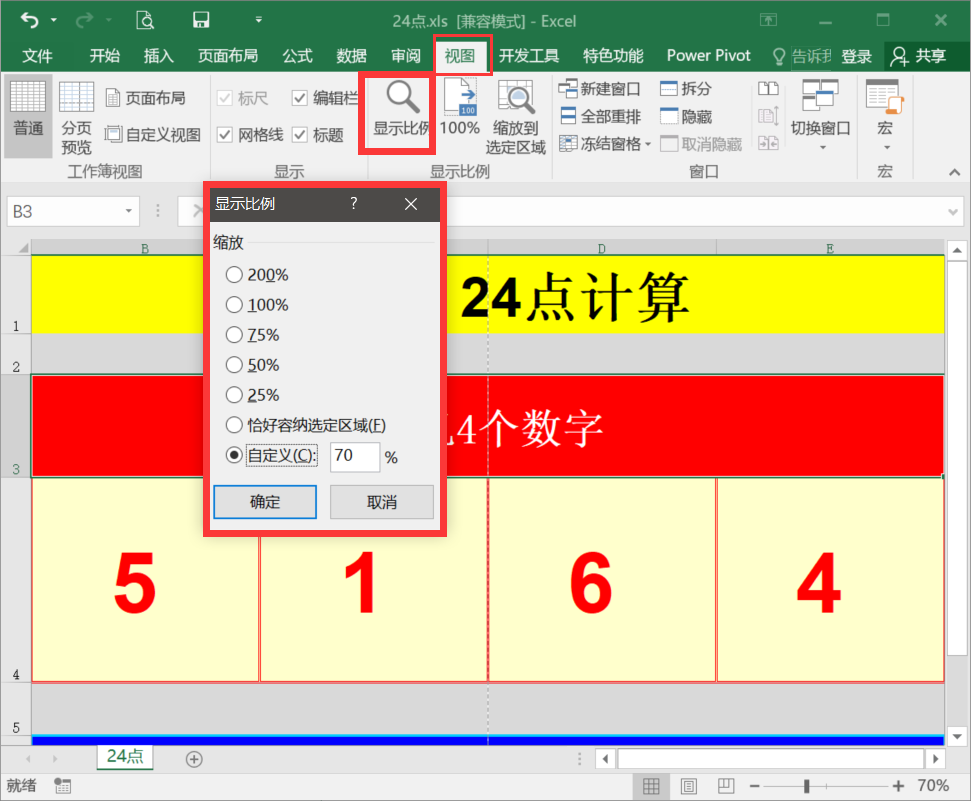The height and width of the screenshot is (801, 971).
Task: Click the View Side by Side icon
Action: 769,89
